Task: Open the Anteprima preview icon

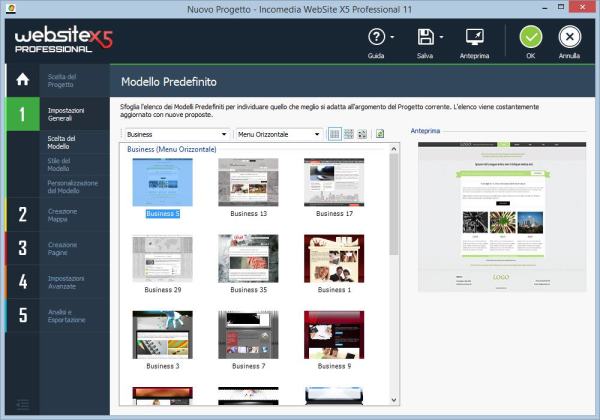Action: (x=475, y=38)
